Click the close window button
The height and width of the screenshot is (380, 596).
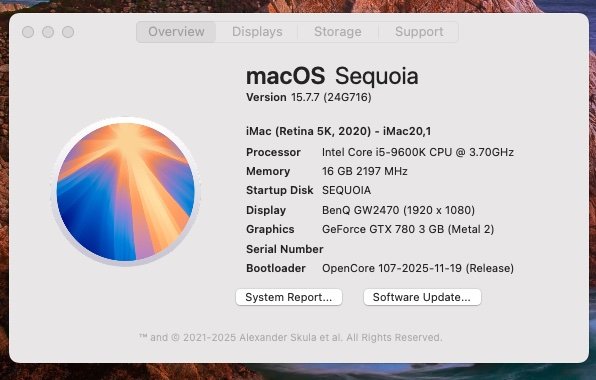click(x=28, y=32)
